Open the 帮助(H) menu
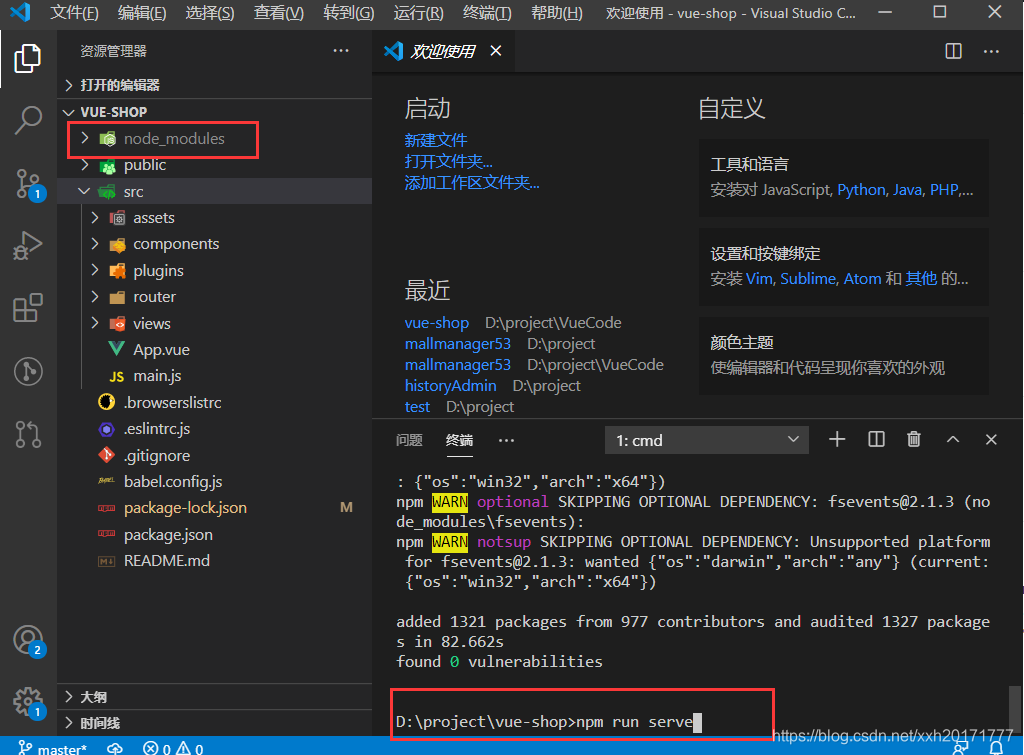Screen dimensions: 1024x755 pyautogui.click(x=556, y=13)
